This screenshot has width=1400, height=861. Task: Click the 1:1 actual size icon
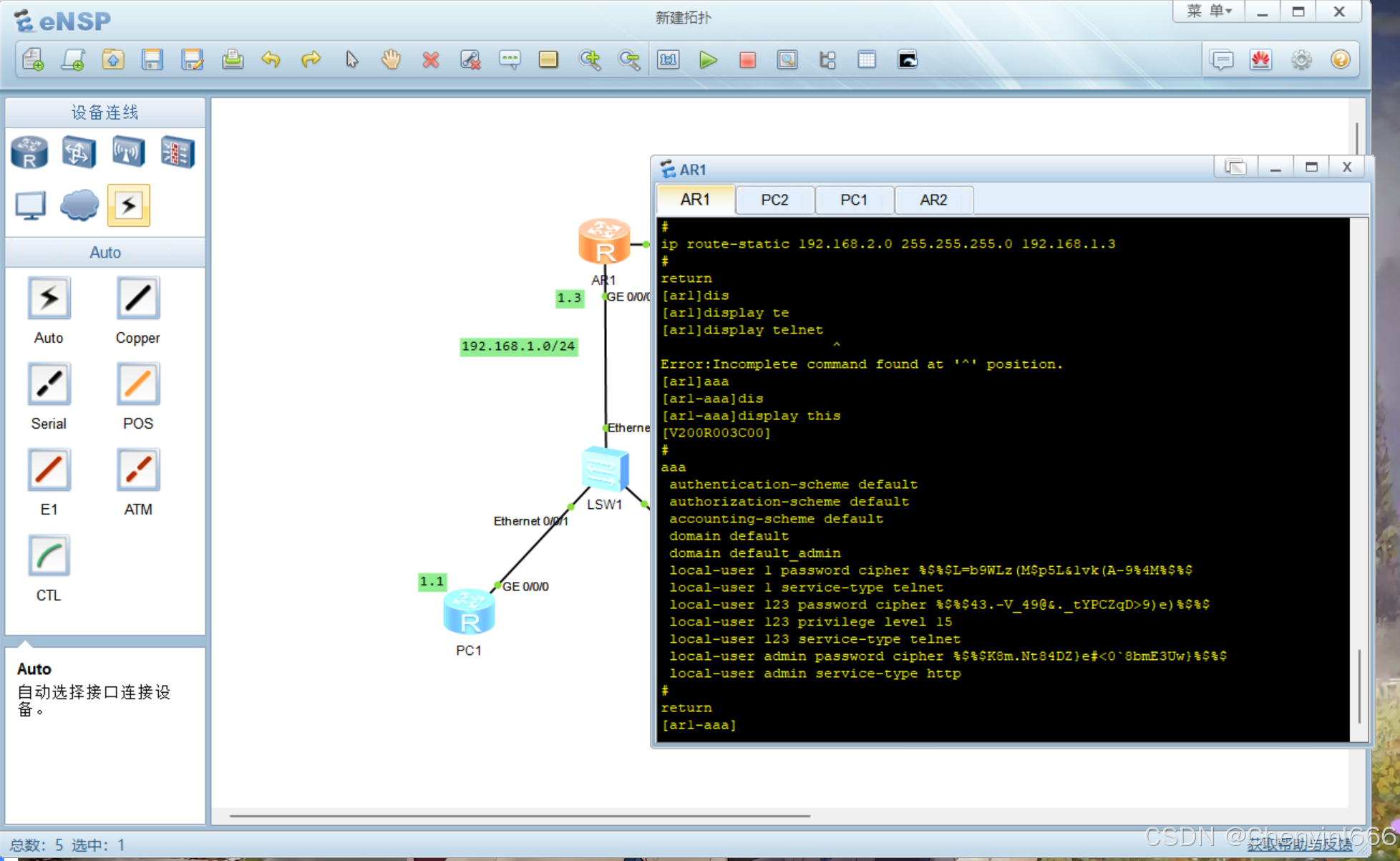[668, 60]
